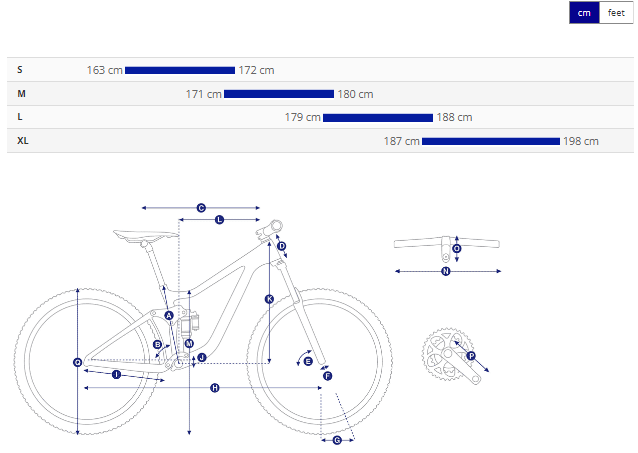
Task: Click the K marker on the bike frame
Action: point(269,299)
